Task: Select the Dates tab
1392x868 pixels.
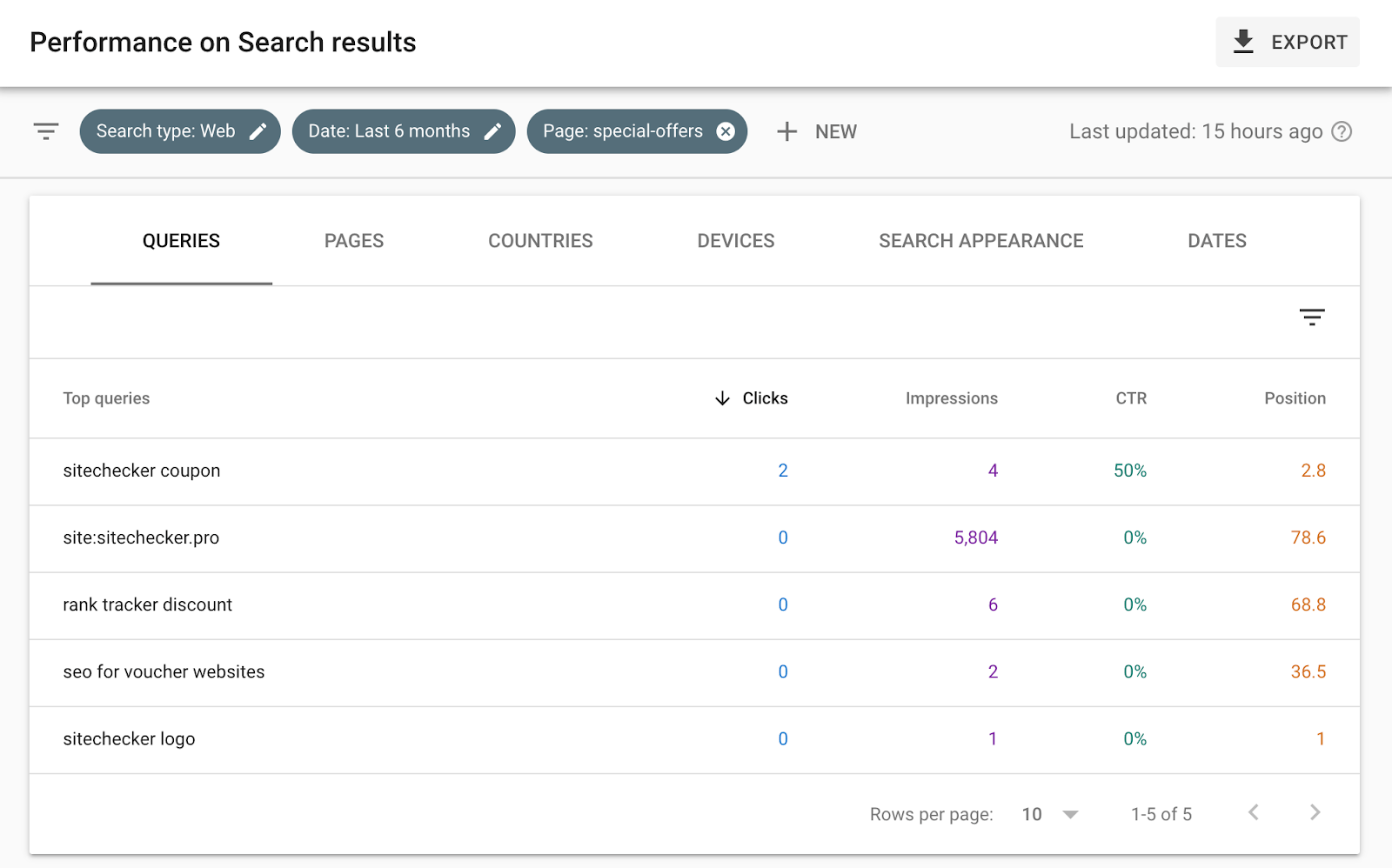Action: [x=1216, y=241]
